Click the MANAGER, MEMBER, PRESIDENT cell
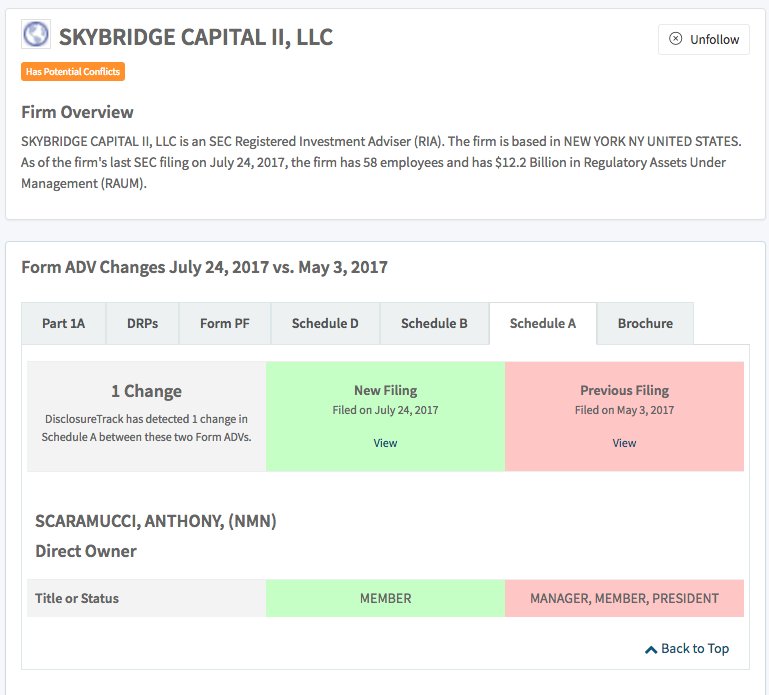Screen dimensions: 769x695 click(624, 598)
